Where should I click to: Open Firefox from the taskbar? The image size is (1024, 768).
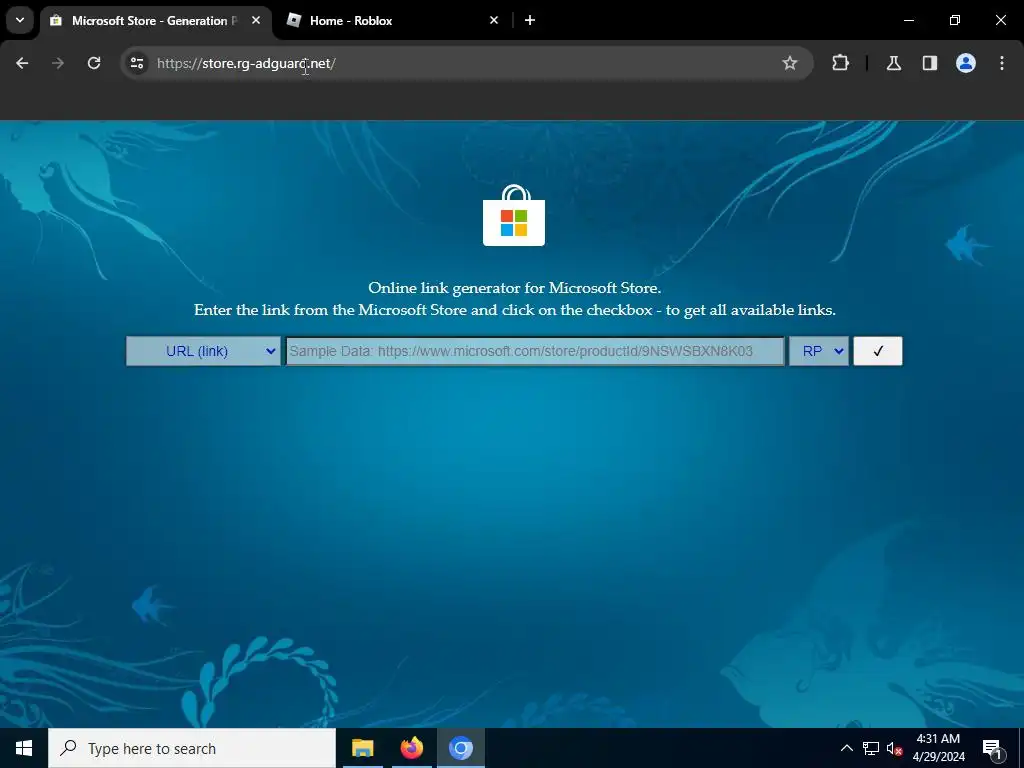click(411, 748)
